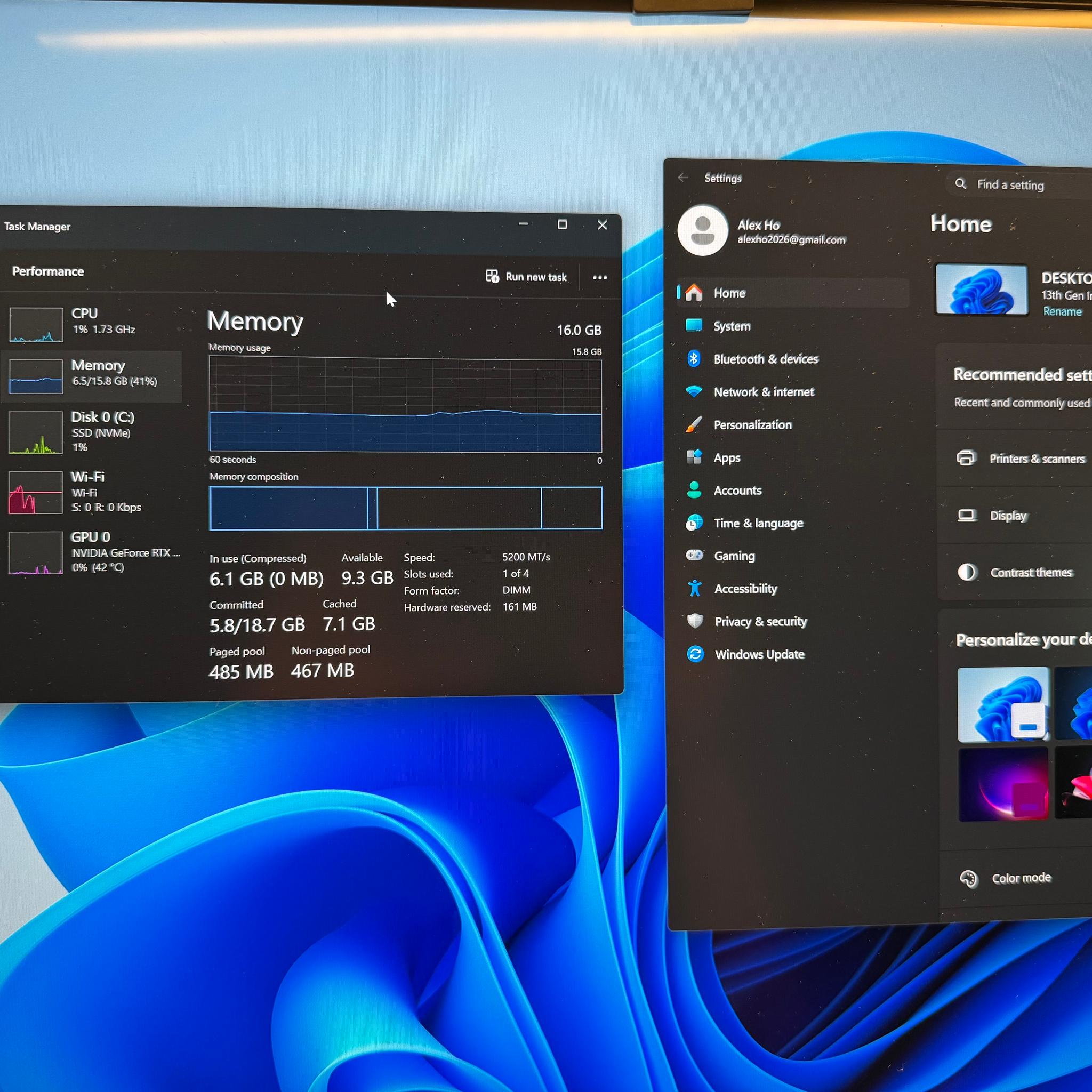Click the Available memory value 9.3 GB
1092x1092 pixels.
point(367,577)
